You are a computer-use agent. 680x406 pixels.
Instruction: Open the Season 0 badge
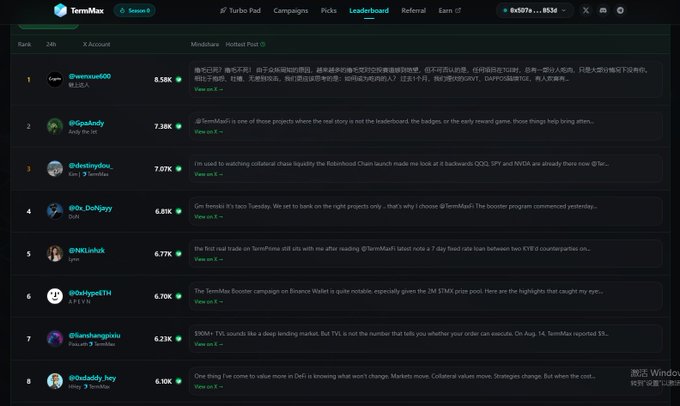click(x=134, y=10)
